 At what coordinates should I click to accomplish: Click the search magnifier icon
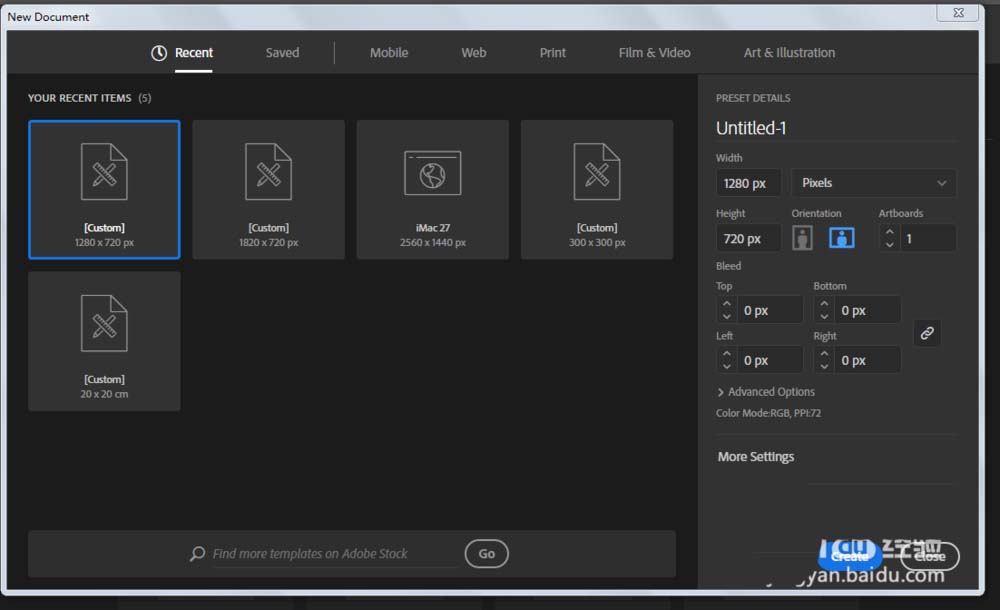(x=198, y=554)
